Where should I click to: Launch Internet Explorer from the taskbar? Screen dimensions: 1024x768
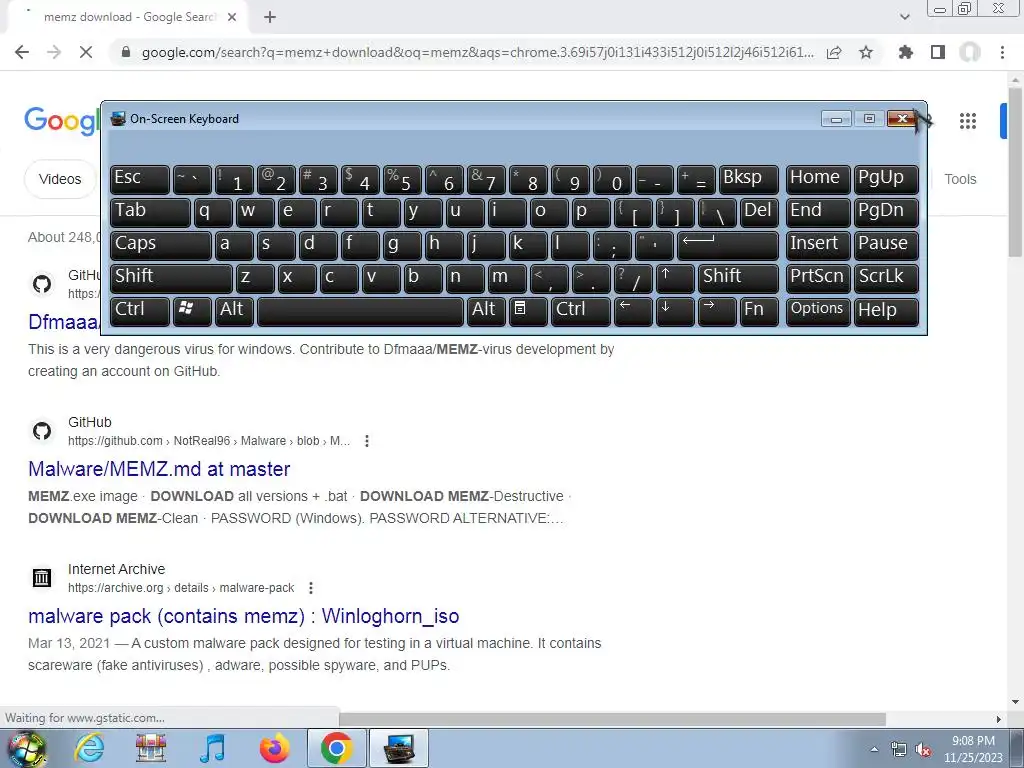pos(89,748)
